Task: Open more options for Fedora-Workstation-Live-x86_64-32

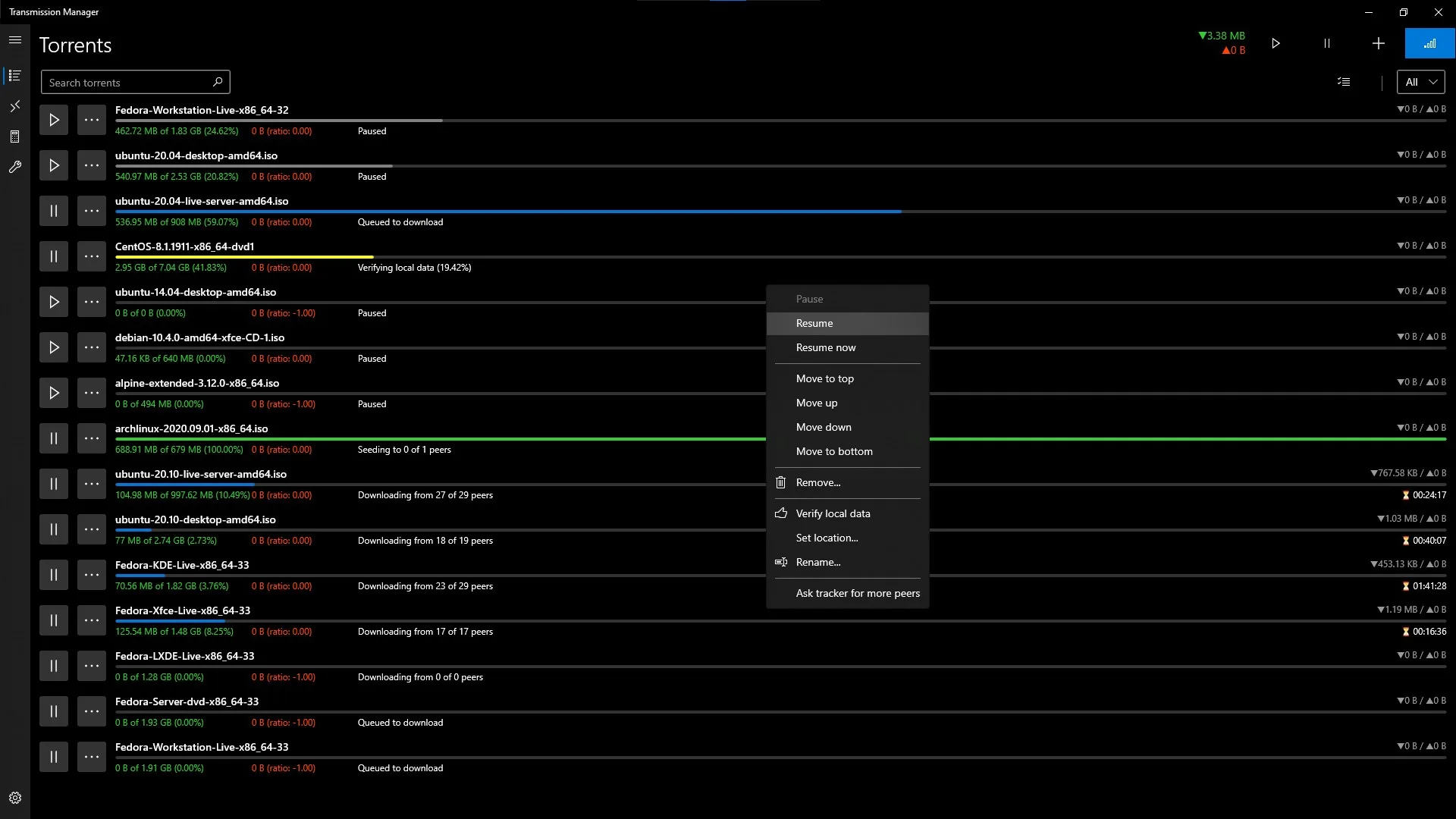Action: coord(92,120)
